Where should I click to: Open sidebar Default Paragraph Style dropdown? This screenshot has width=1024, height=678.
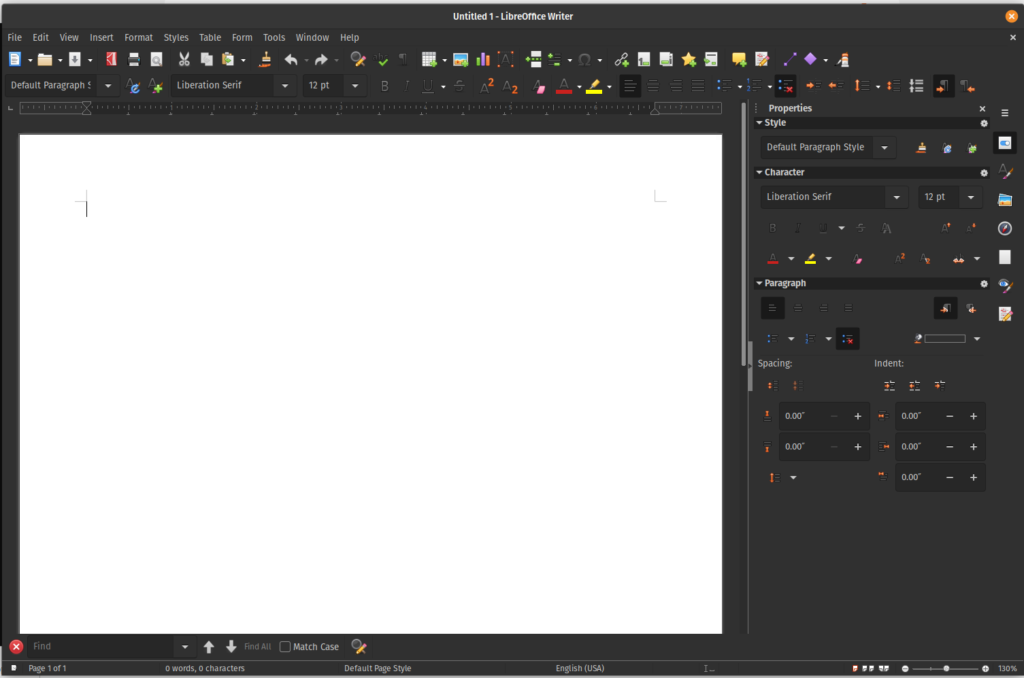[x=884, y=148]
